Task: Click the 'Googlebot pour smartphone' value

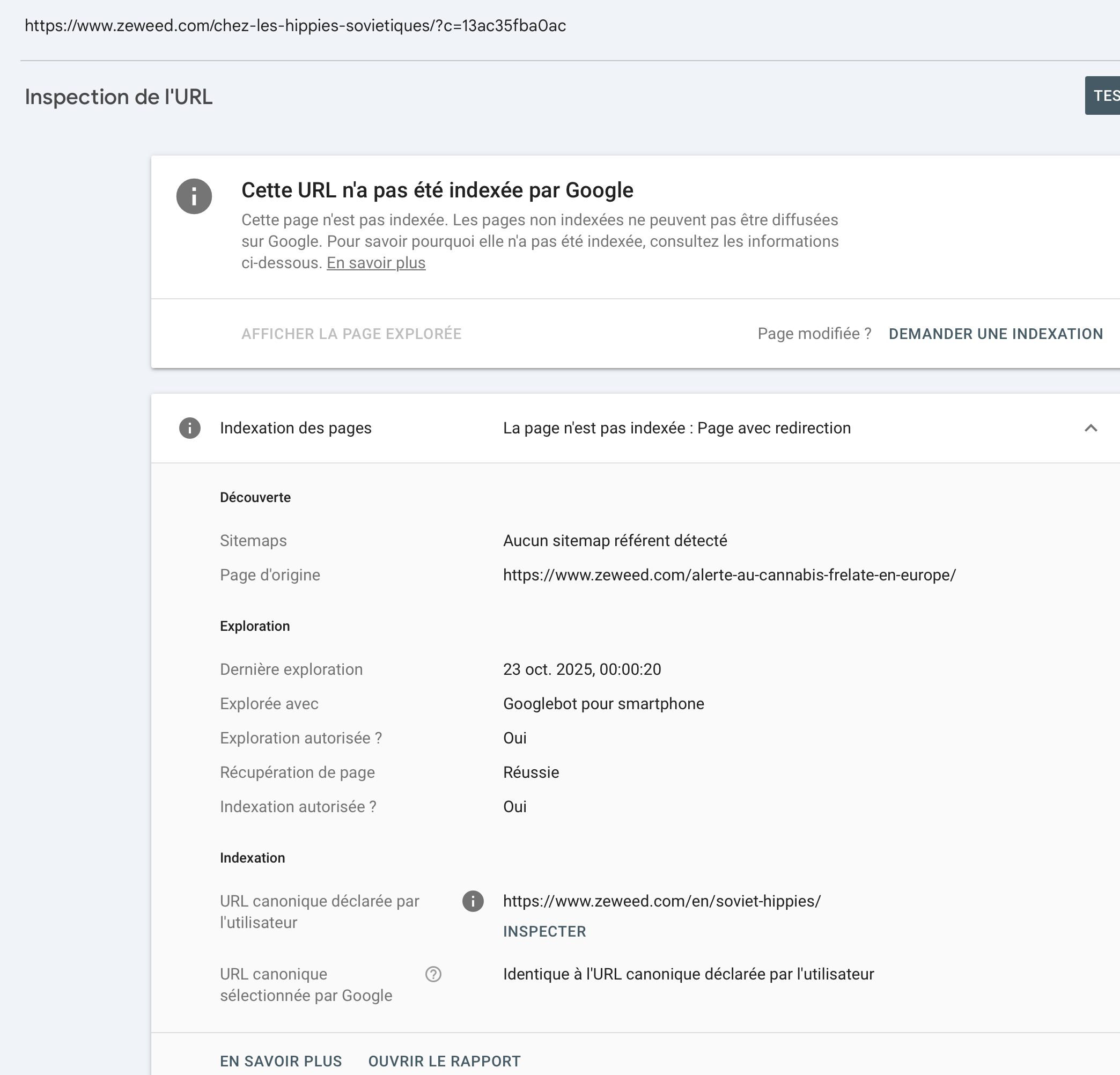Action: [x=603, y=703]
